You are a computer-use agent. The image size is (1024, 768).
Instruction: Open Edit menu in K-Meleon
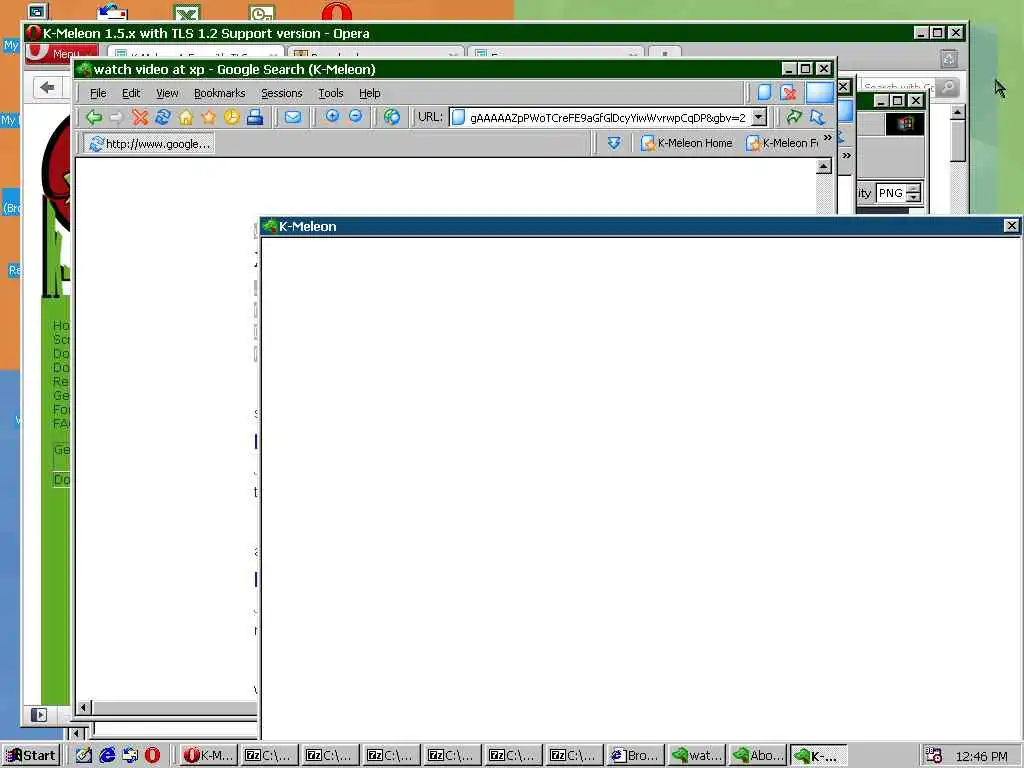(x=131, y=93)
